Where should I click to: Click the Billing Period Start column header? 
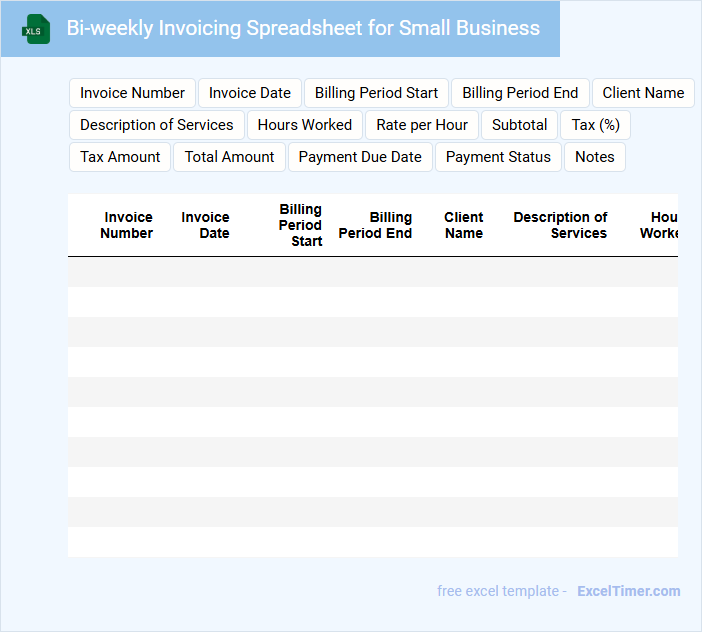click(300, 225)
